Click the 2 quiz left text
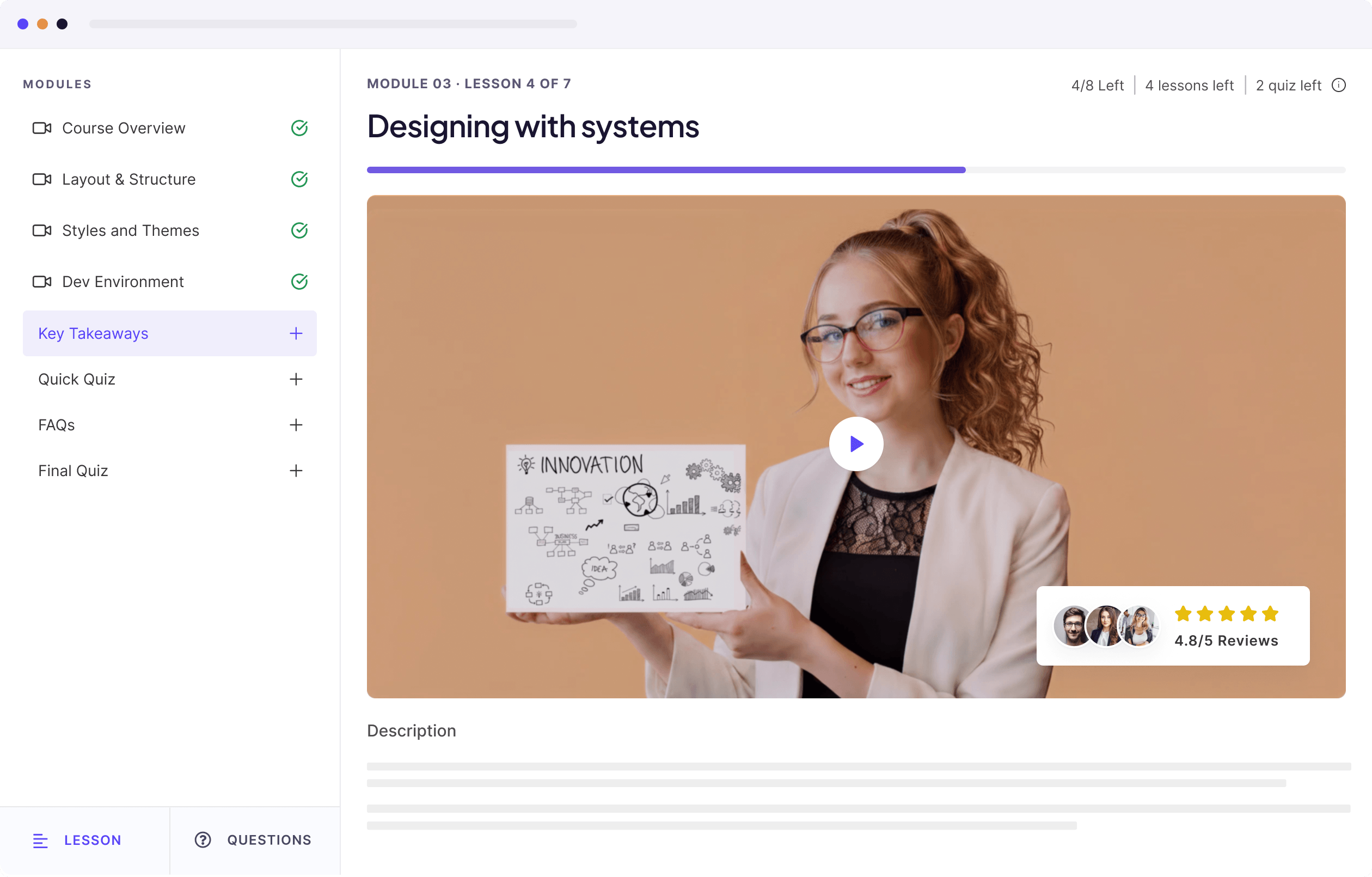 tap(1289, 86)
